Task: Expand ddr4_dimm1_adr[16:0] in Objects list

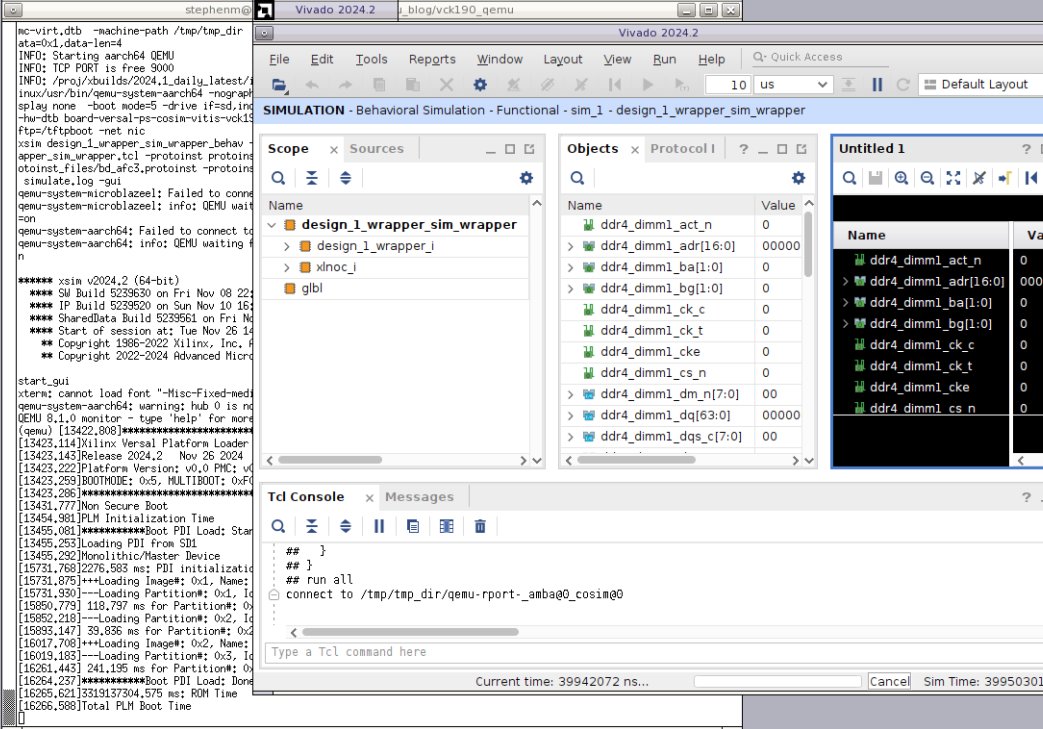Action: (571, 246)
